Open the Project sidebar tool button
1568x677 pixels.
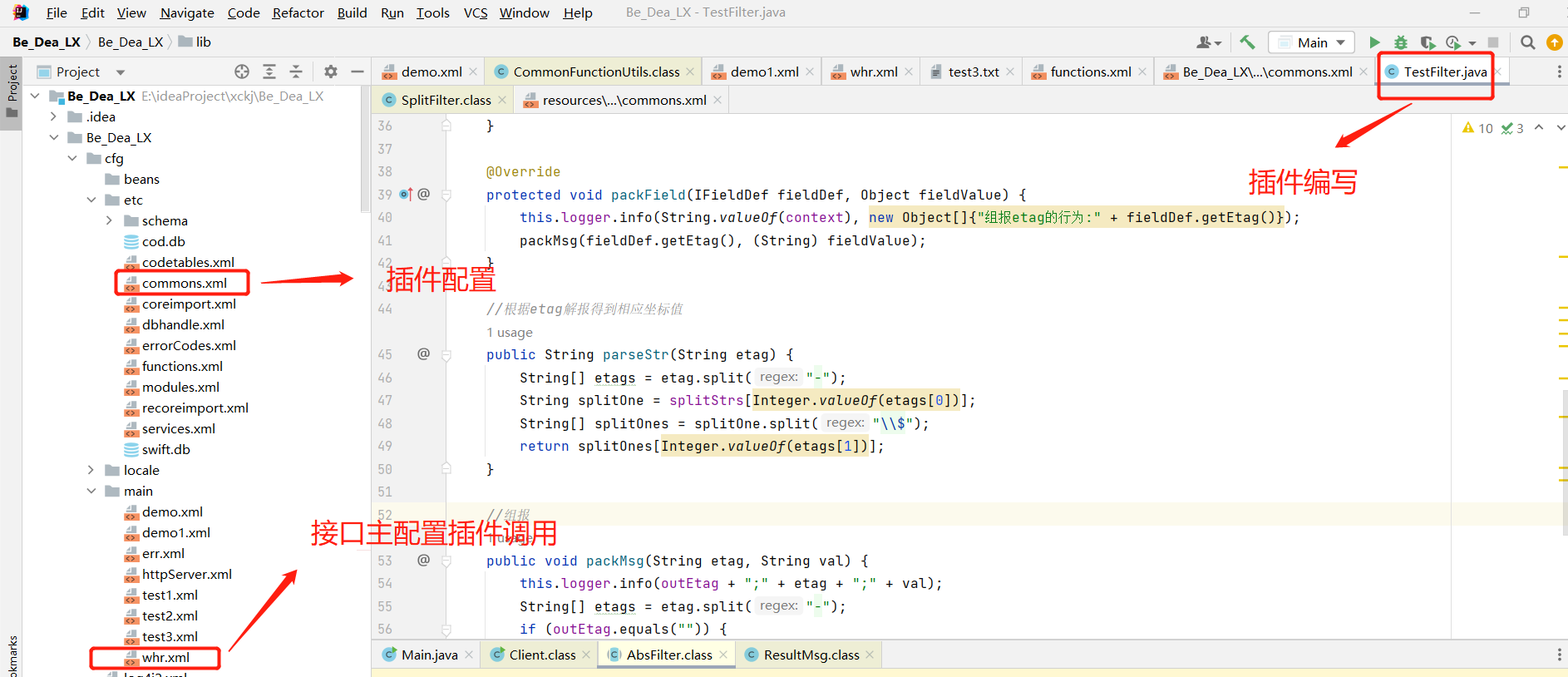tap(12, 91)
